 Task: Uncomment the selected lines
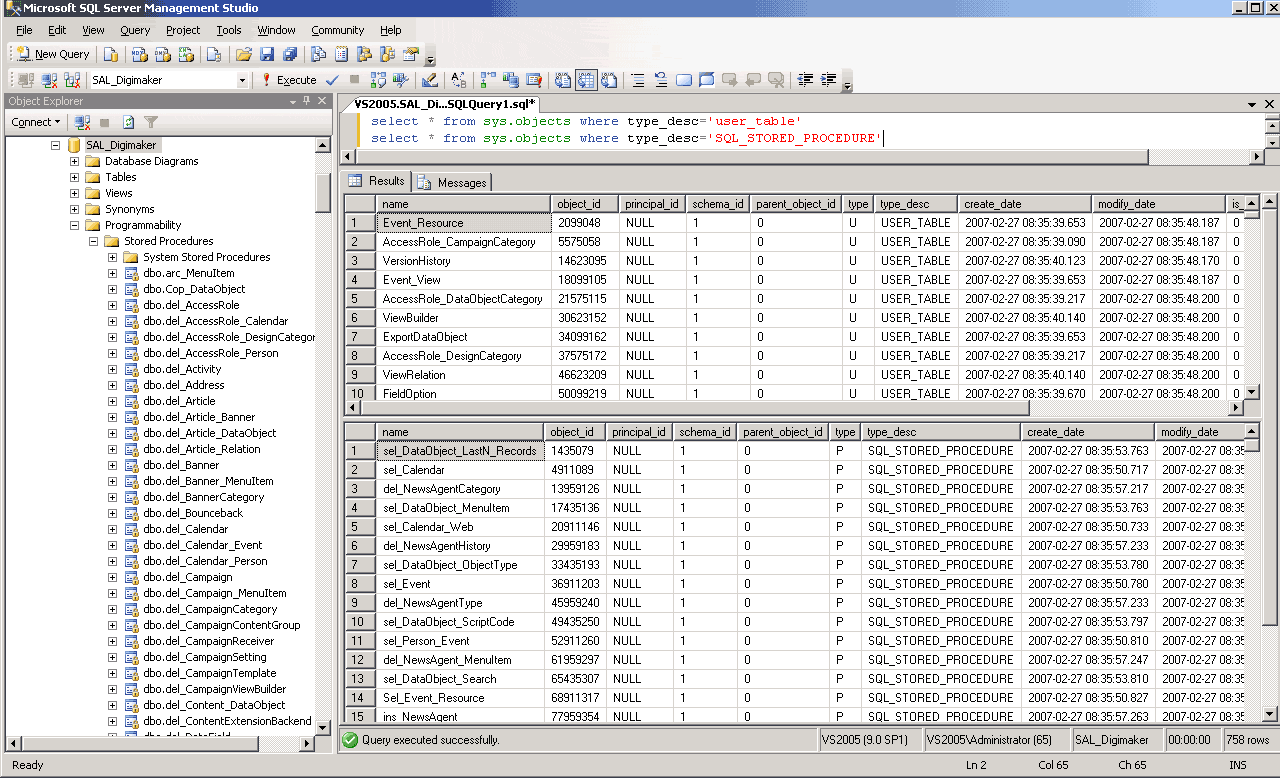pyautogui.click(x=661, y=80)
